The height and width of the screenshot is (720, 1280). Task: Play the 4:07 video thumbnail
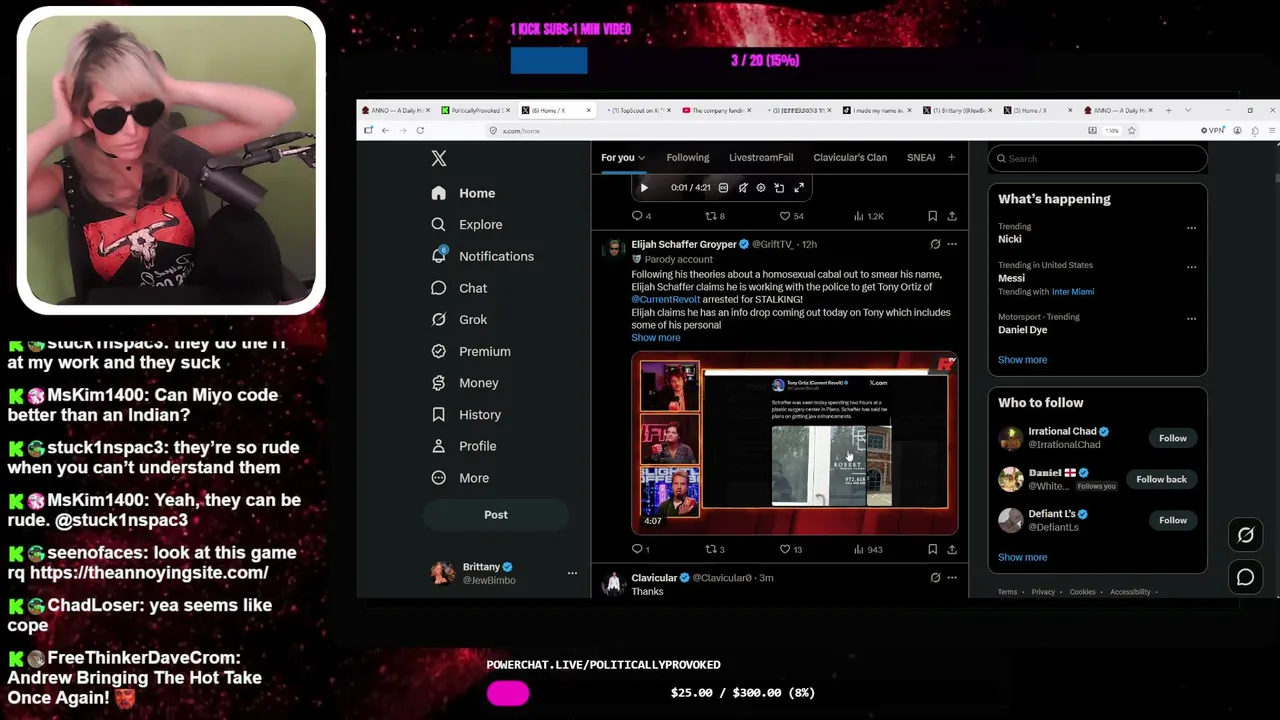[795, 441]
